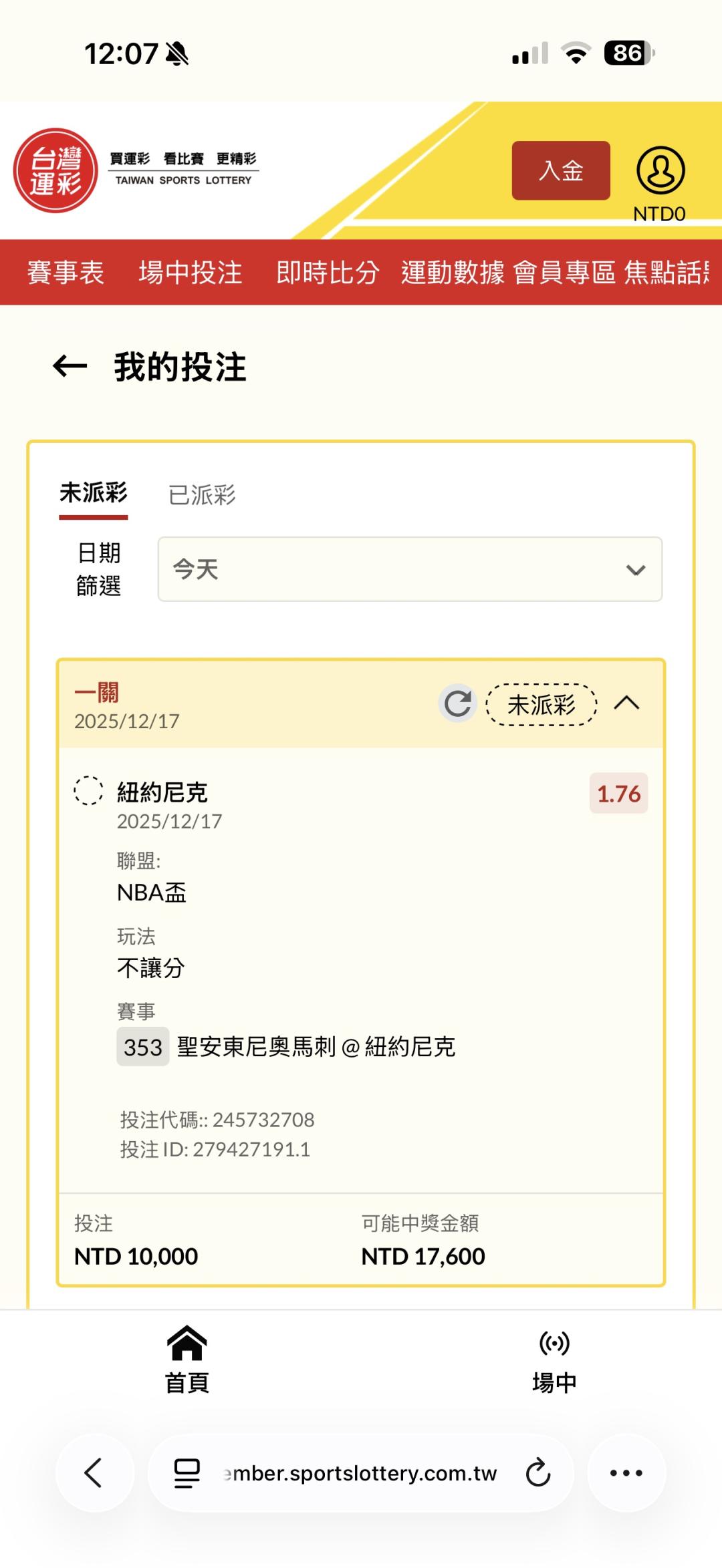Reload the page in the address bar

coord(537,1472)
